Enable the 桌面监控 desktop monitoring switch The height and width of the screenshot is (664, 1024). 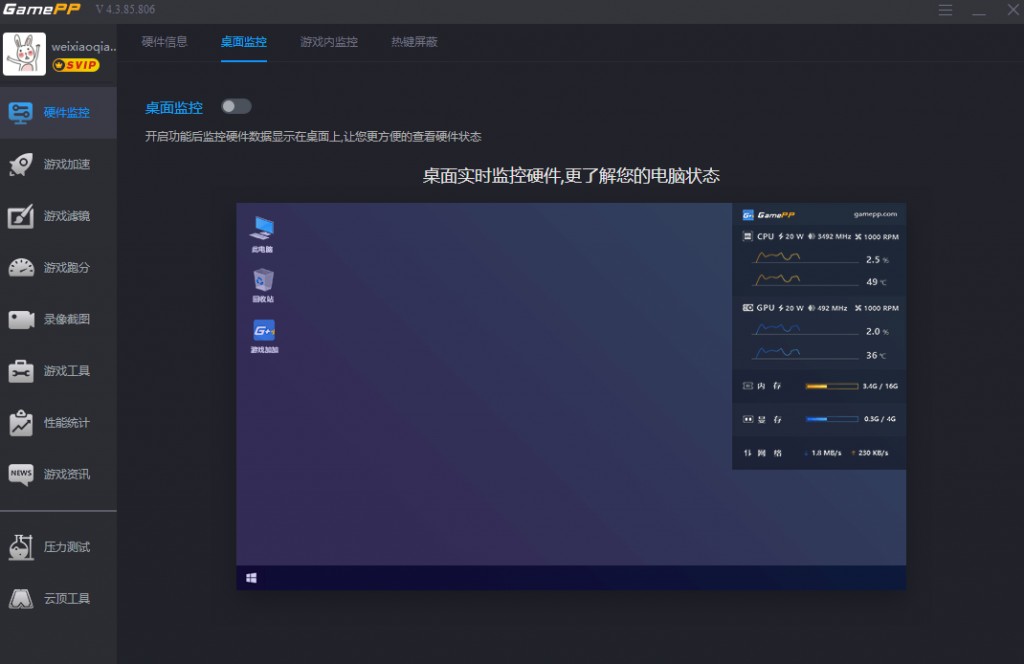pos(236,106)
